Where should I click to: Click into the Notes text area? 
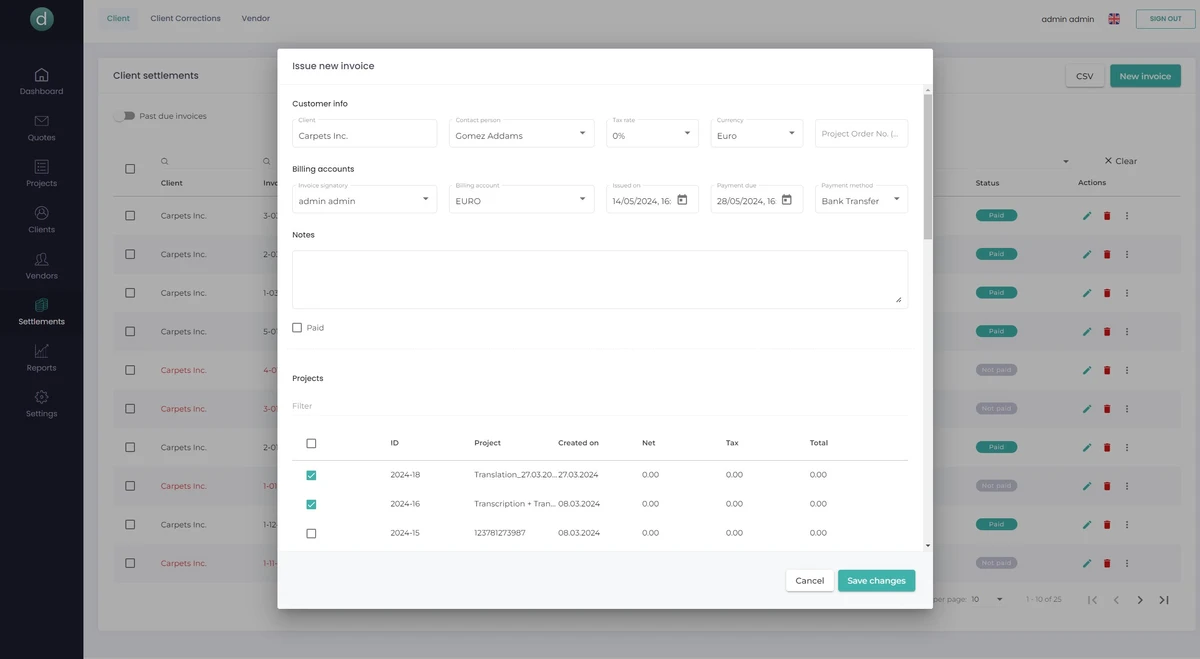pyautogui.click(x=599, y=278)
